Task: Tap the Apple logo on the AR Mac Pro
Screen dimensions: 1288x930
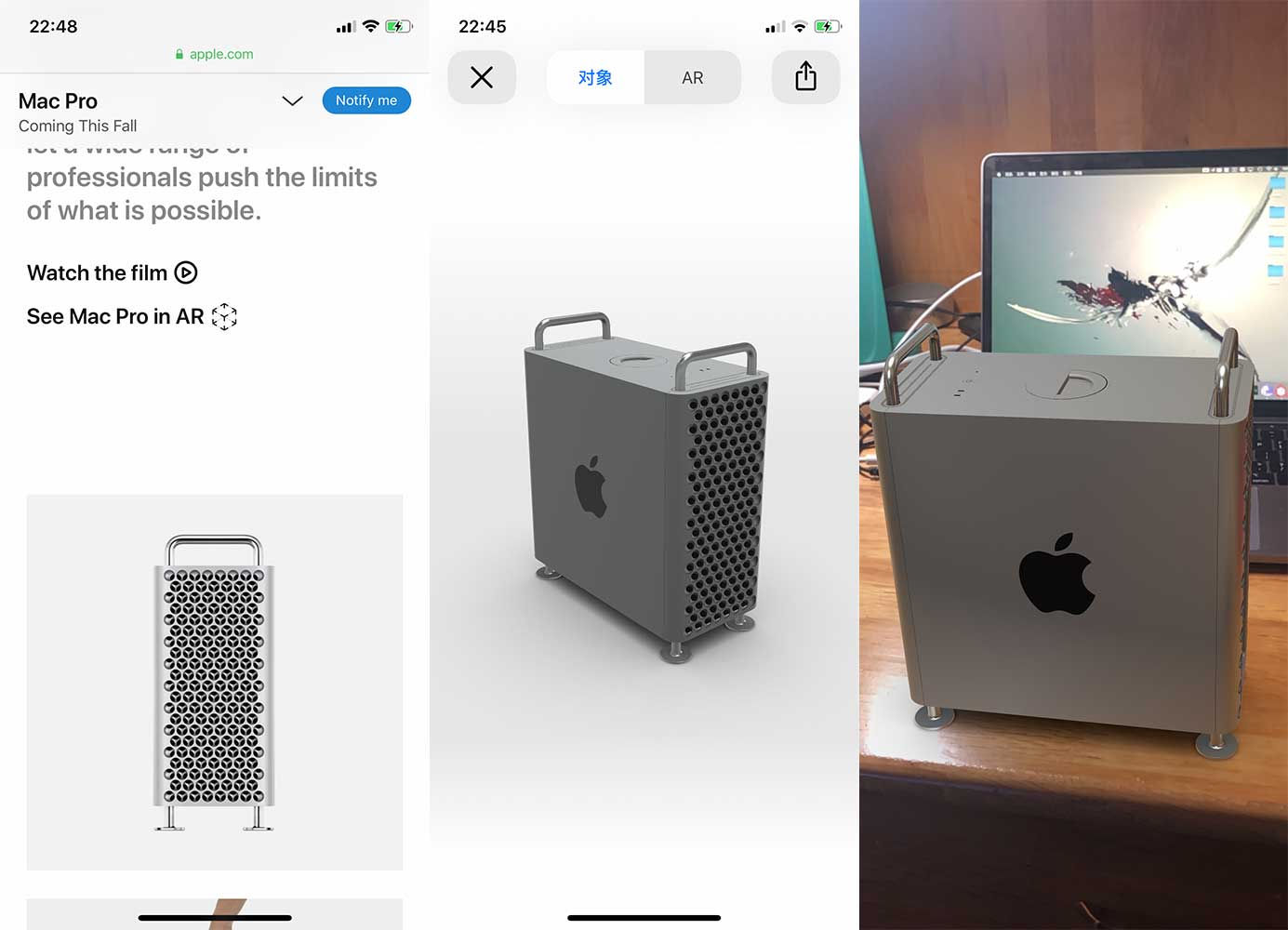Action: pos(1056,574)
